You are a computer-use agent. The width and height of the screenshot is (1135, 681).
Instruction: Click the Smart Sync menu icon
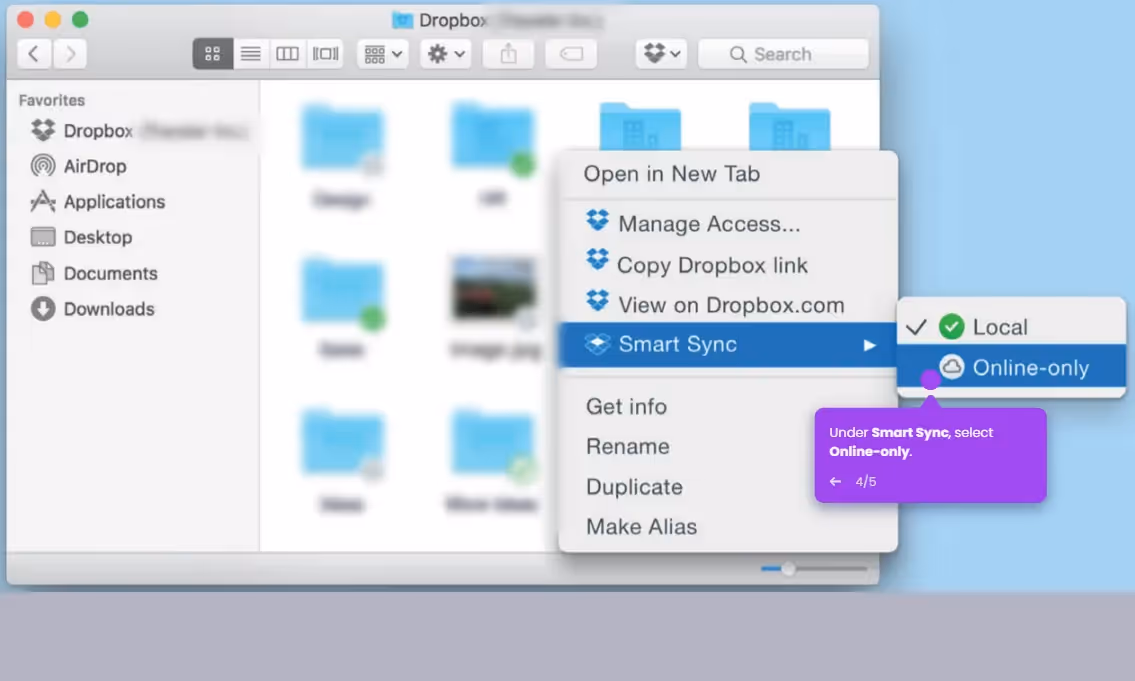(x=597, y=344)
